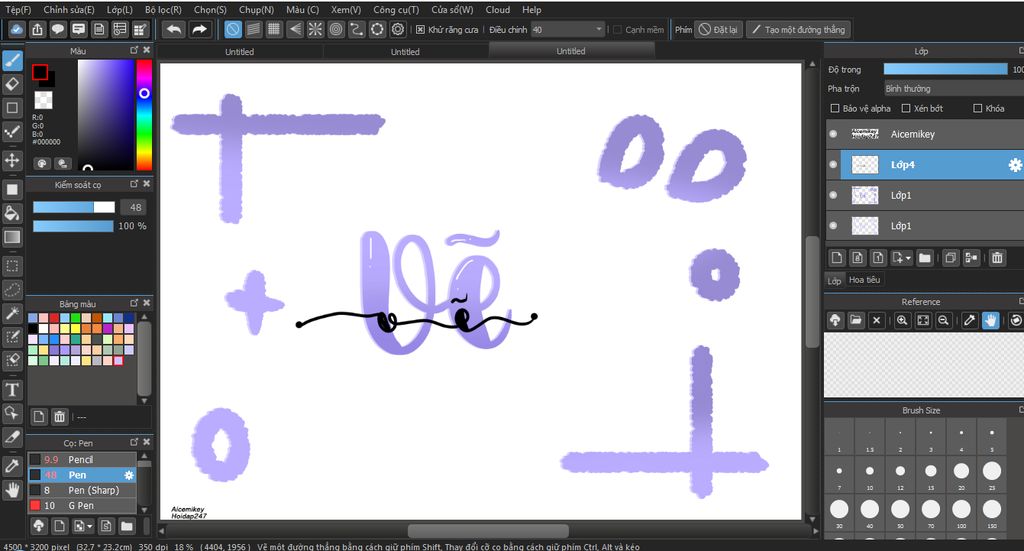Viewport: 1024px width, 551px height.
Task: Toggle visibility of the bottom Lớp1 layer
Action: [833, 226]
